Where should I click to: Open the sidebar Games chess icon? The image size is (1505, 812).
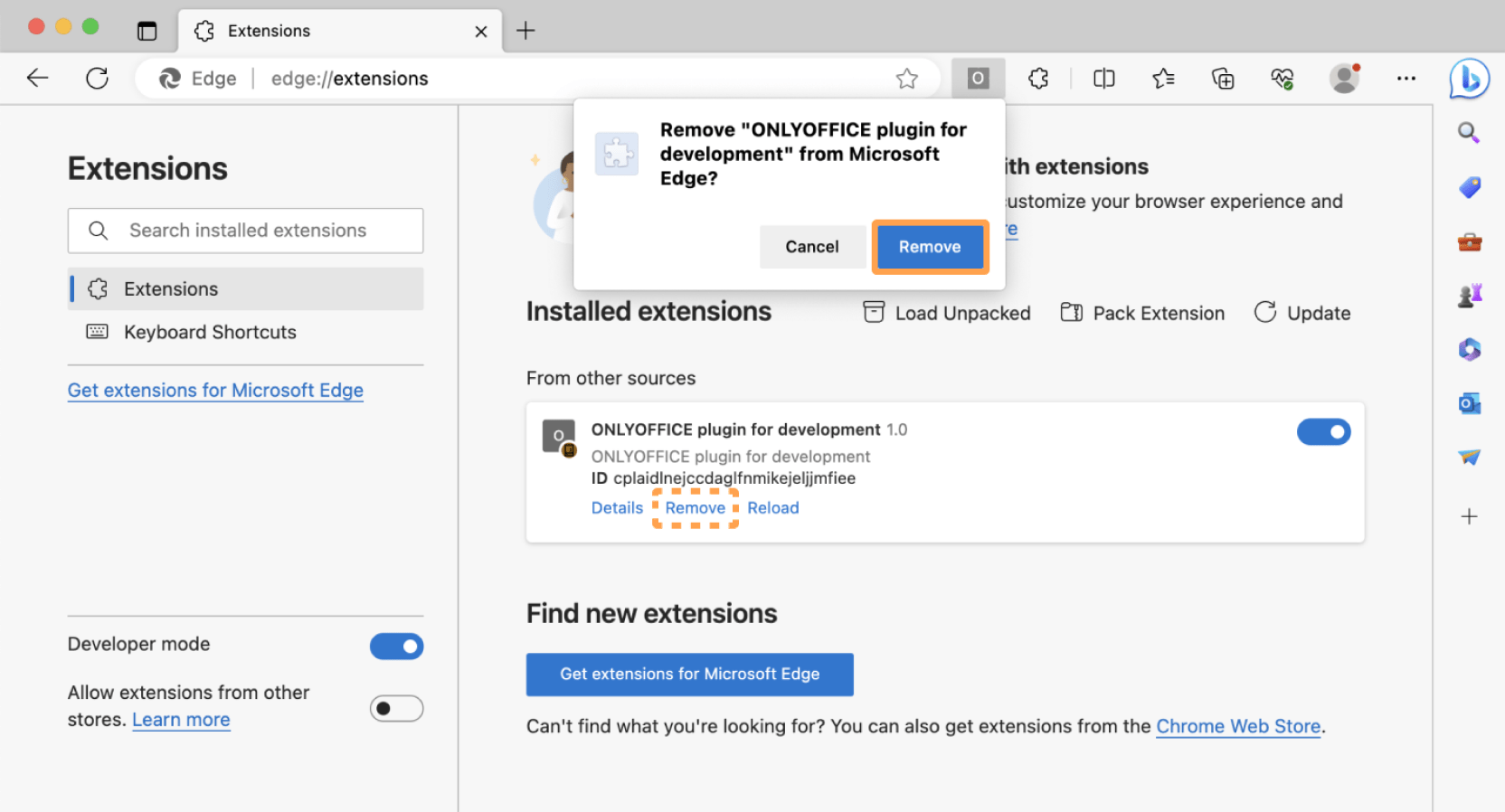(1469, 295)
